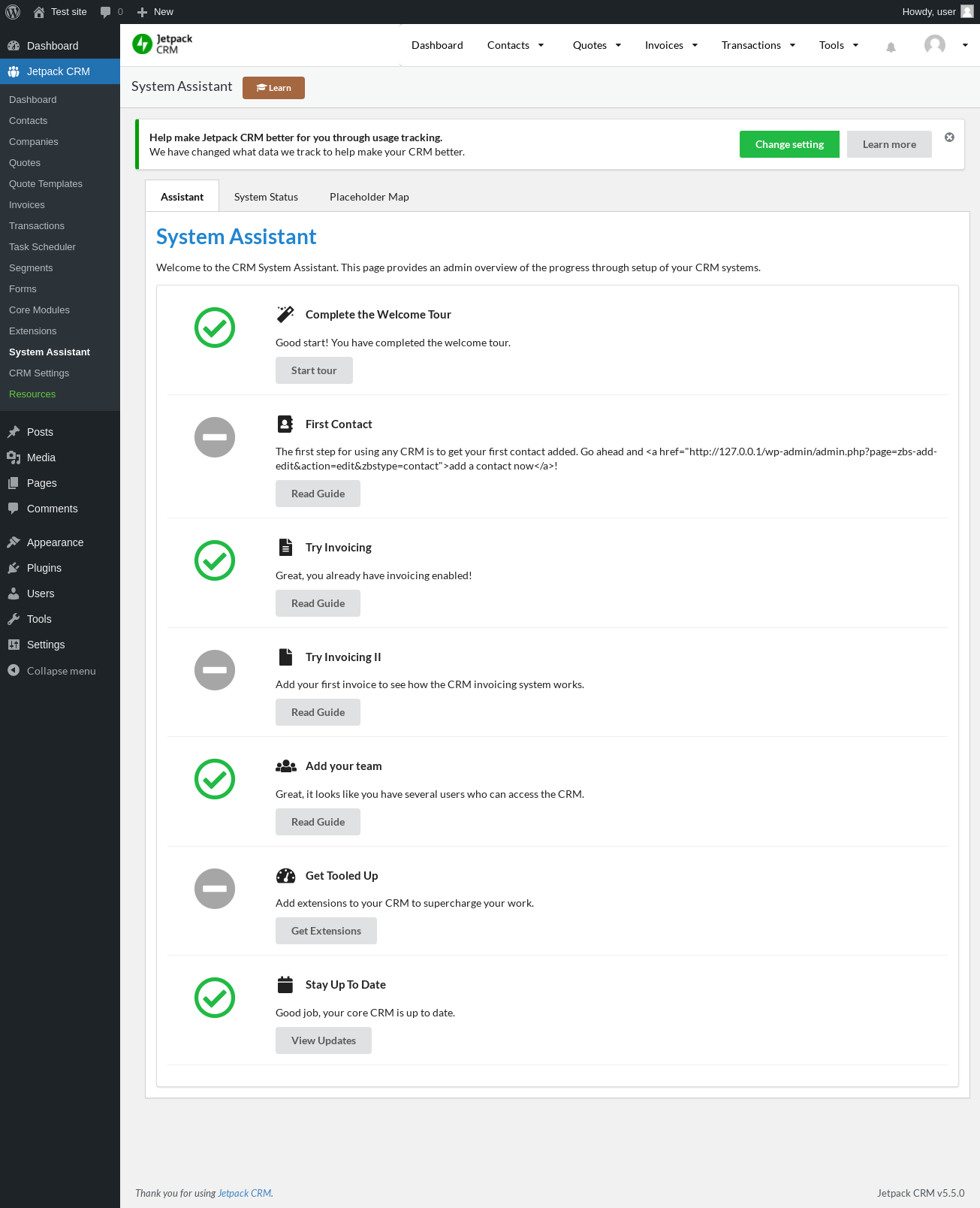Click the notification bell icon

click(891, 47)
